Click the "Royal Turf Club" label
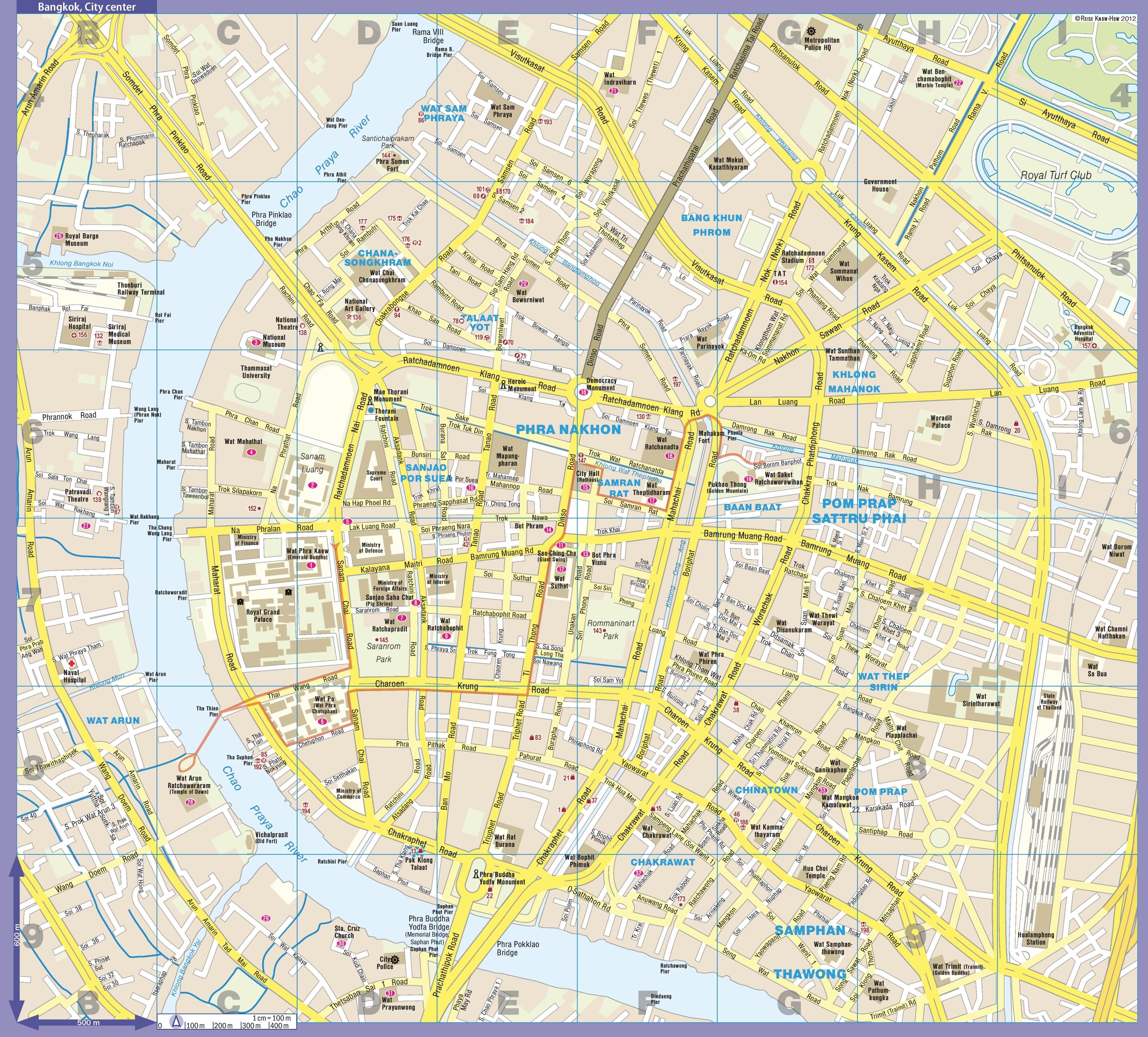 pos(1056,175)
